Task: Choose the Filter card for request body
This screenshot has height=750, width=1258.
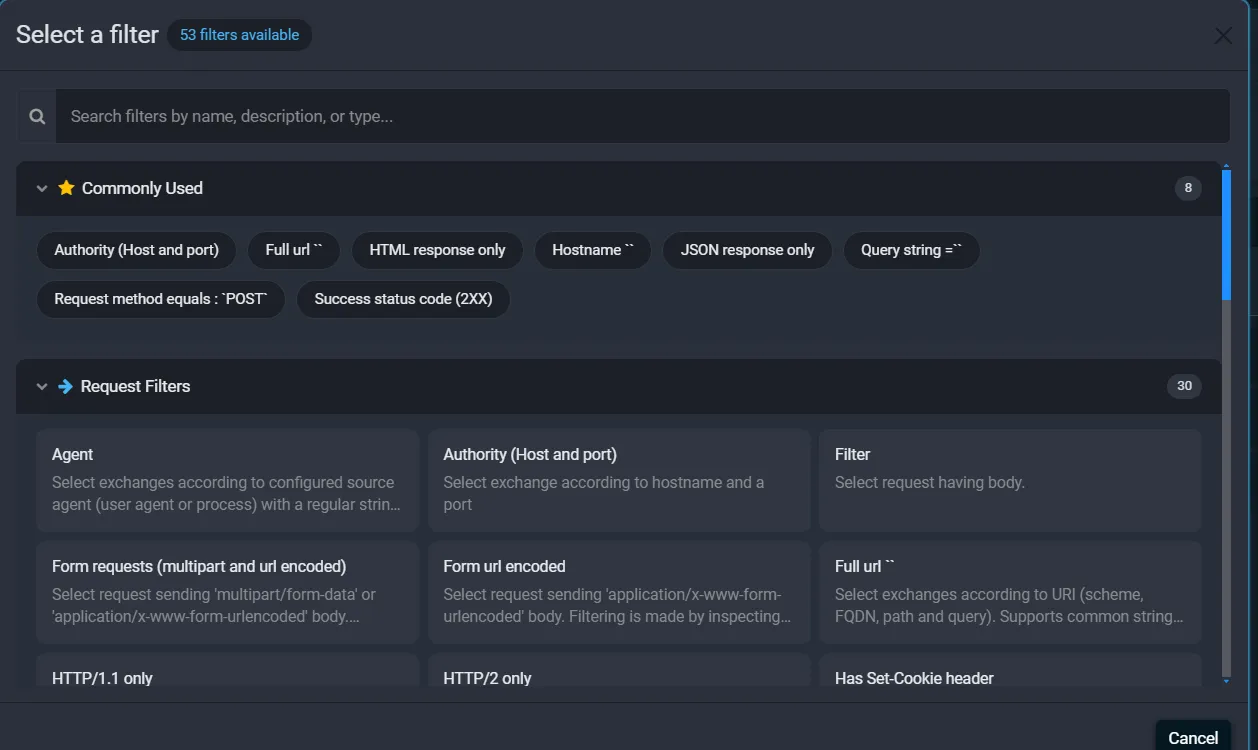Action: coord(1010,480)
